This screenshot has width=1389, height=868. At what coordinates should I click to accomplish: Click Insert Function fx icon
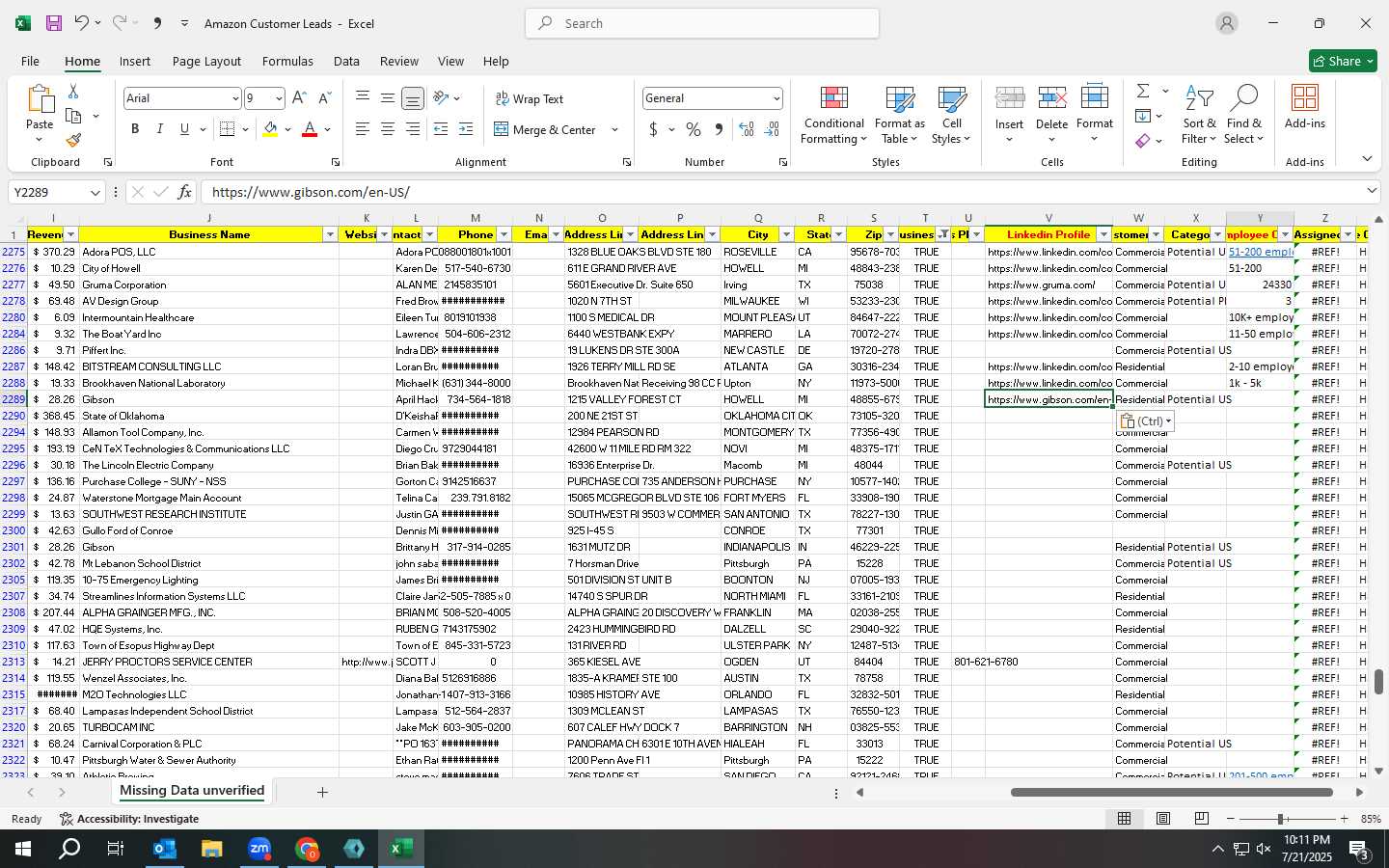pos(184,192)
